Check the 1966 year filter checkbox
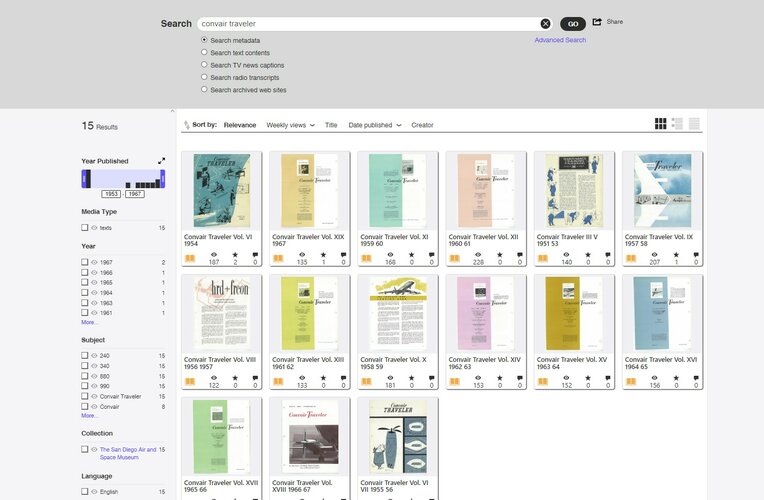The height and width of the screenshot is (500, 764). (85, 272)
